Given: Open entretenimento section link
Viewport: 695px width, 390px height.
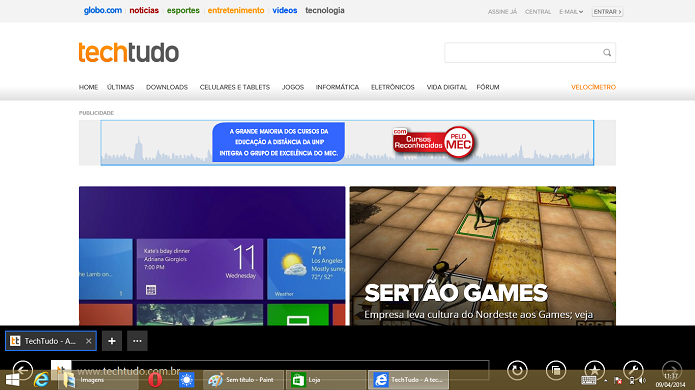Looking at the screenshot, I should click(x=236, y=10).
